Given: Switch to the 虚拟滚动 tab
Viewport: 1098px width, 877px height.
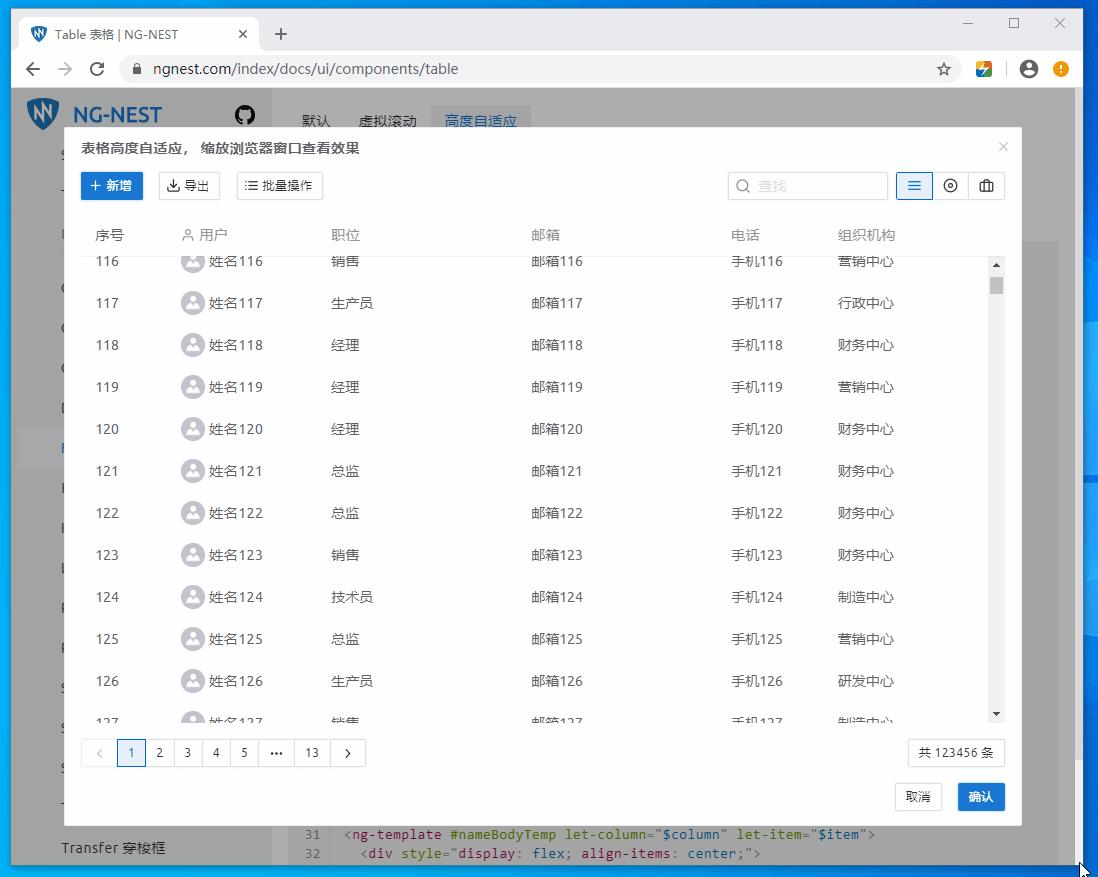Looking at the screenshot, I should pos(387,120).
